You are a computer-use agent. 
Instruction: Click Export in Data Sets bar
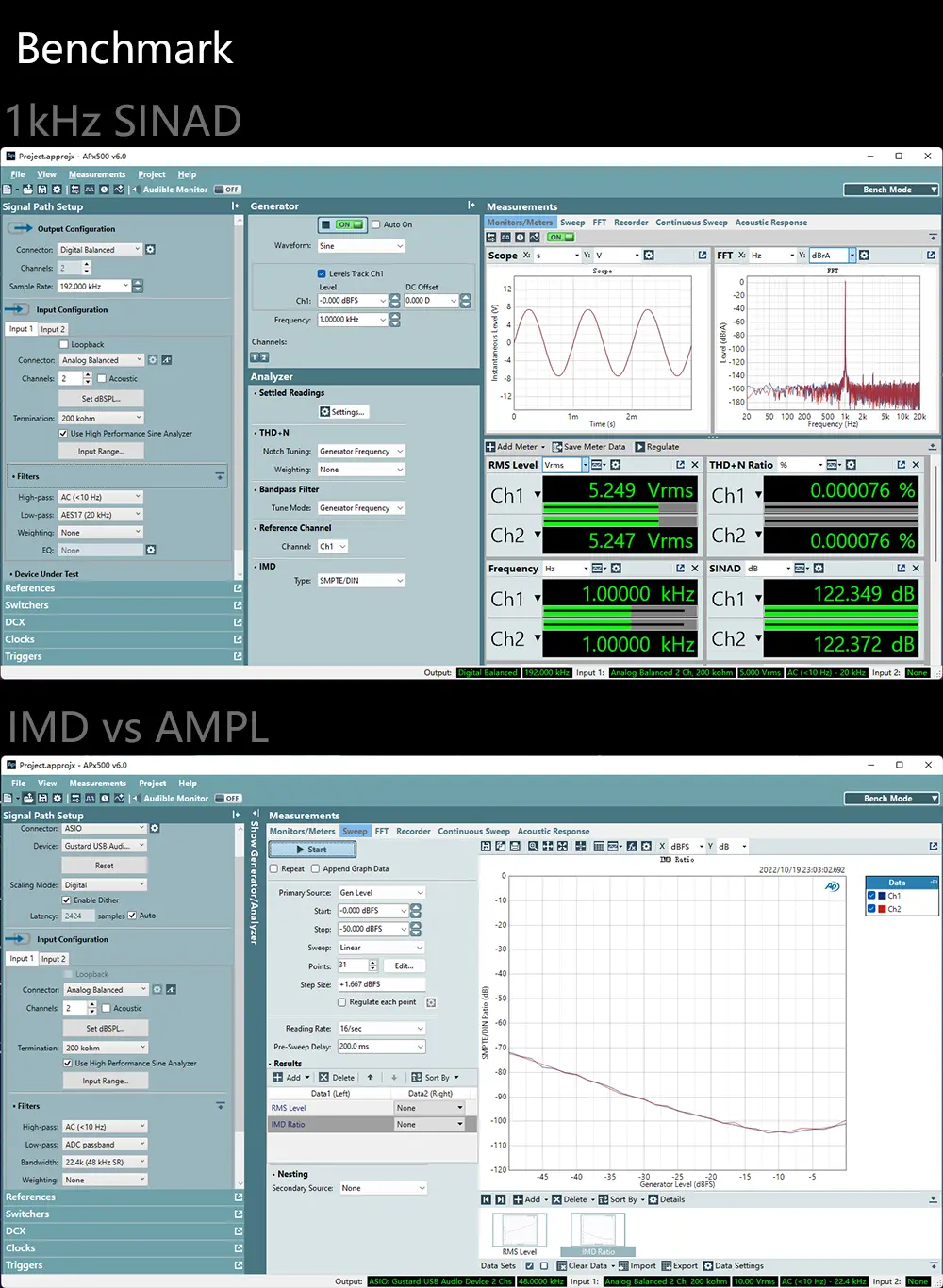pyautogui.click(x=679, y=1265)
